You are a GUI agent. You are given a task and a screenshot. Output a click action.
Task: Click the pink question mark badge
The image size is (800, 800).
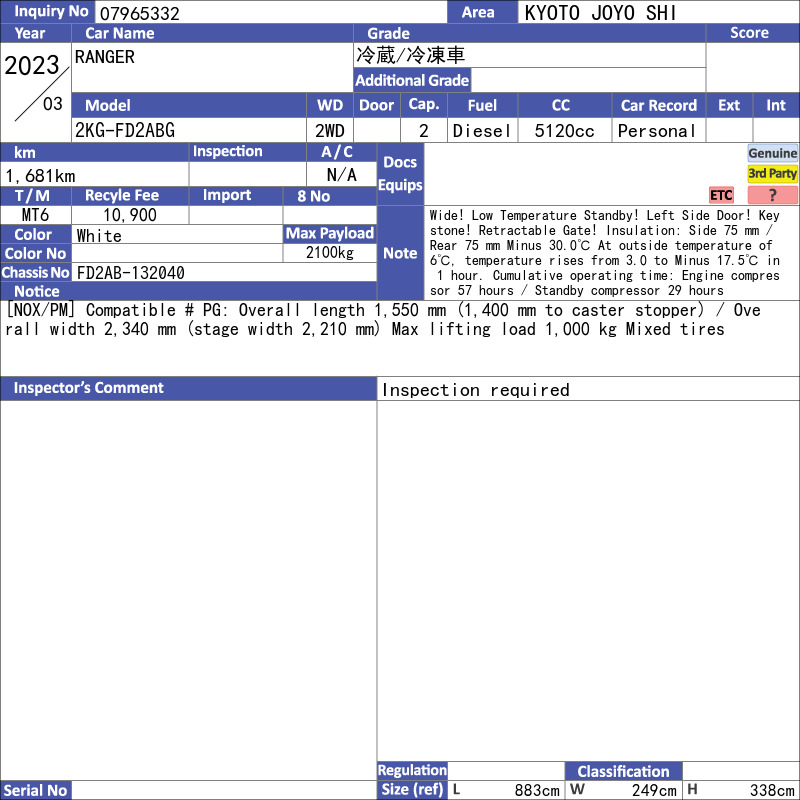click(x=772, y=195)
